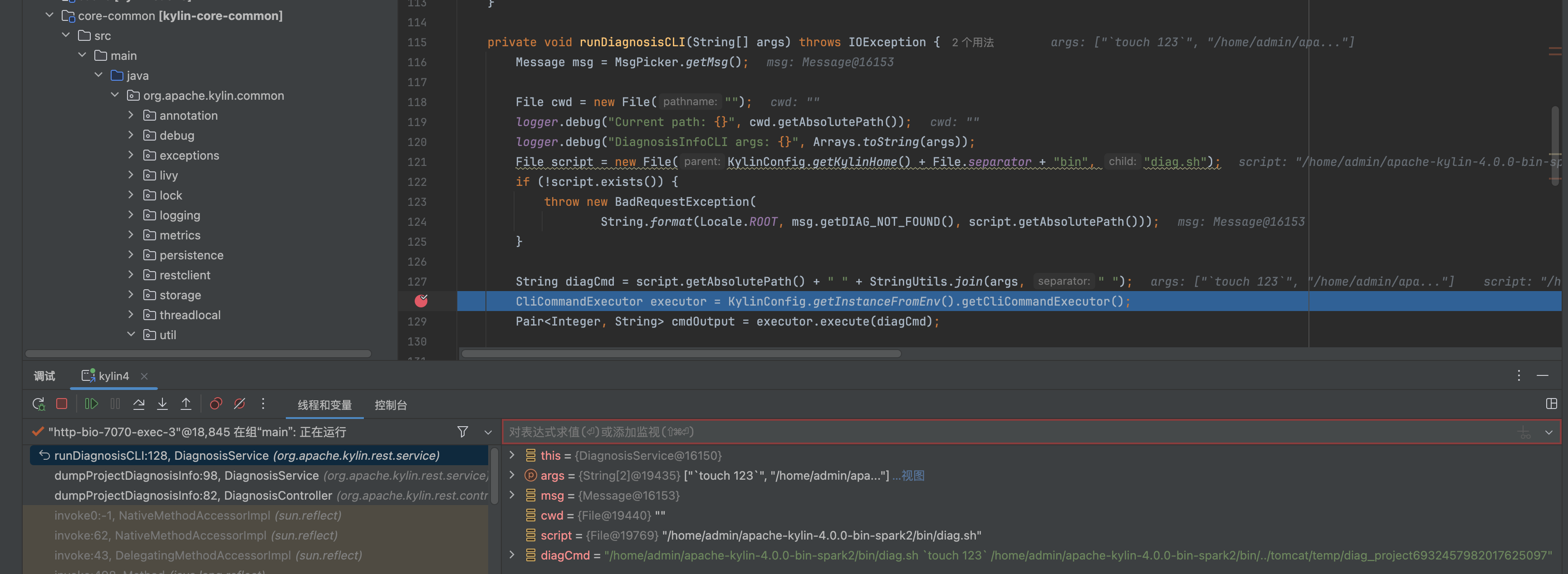Close the kylin4 debug tab

(x=144, y=376)
